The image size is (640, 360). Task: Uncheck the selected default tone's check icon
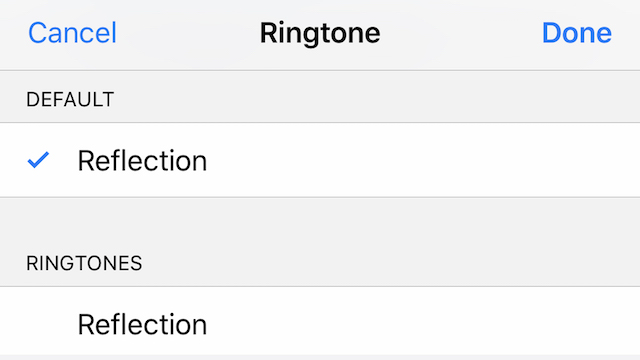click(x=38, y=160)
